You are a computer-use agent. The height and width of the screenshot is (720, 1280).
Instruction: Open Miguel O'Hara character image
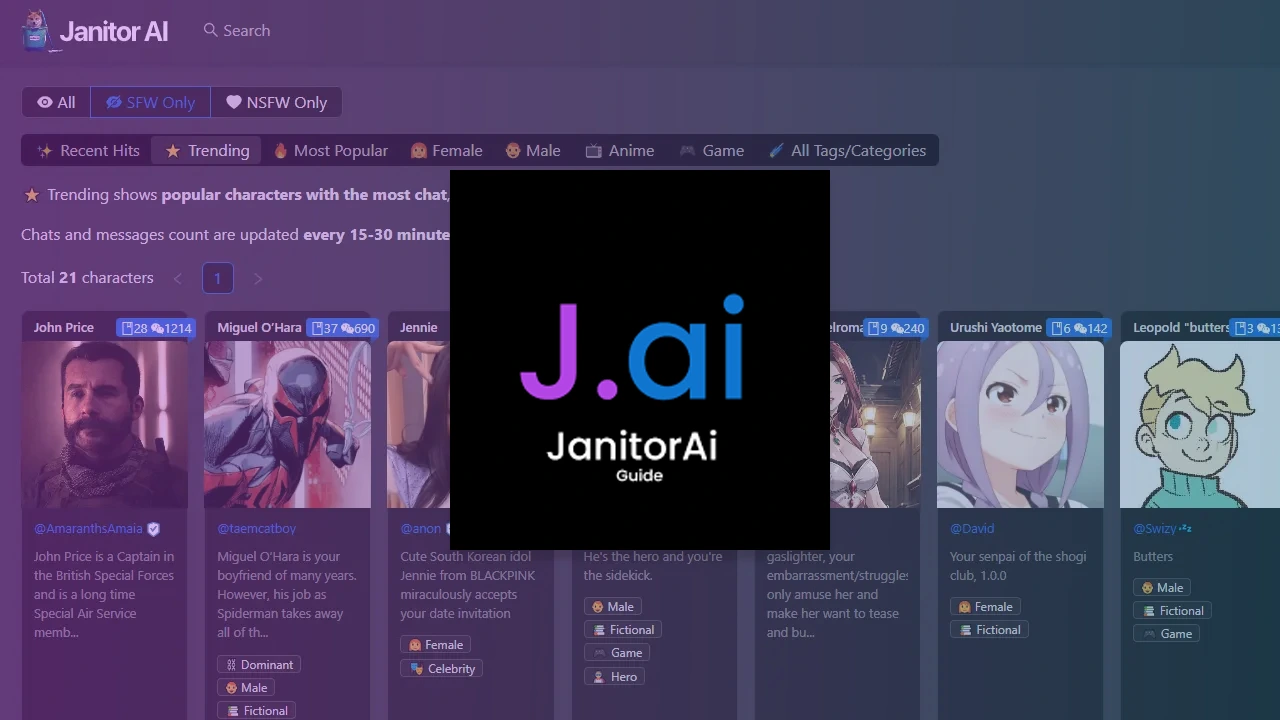click(x=287, y=424)
